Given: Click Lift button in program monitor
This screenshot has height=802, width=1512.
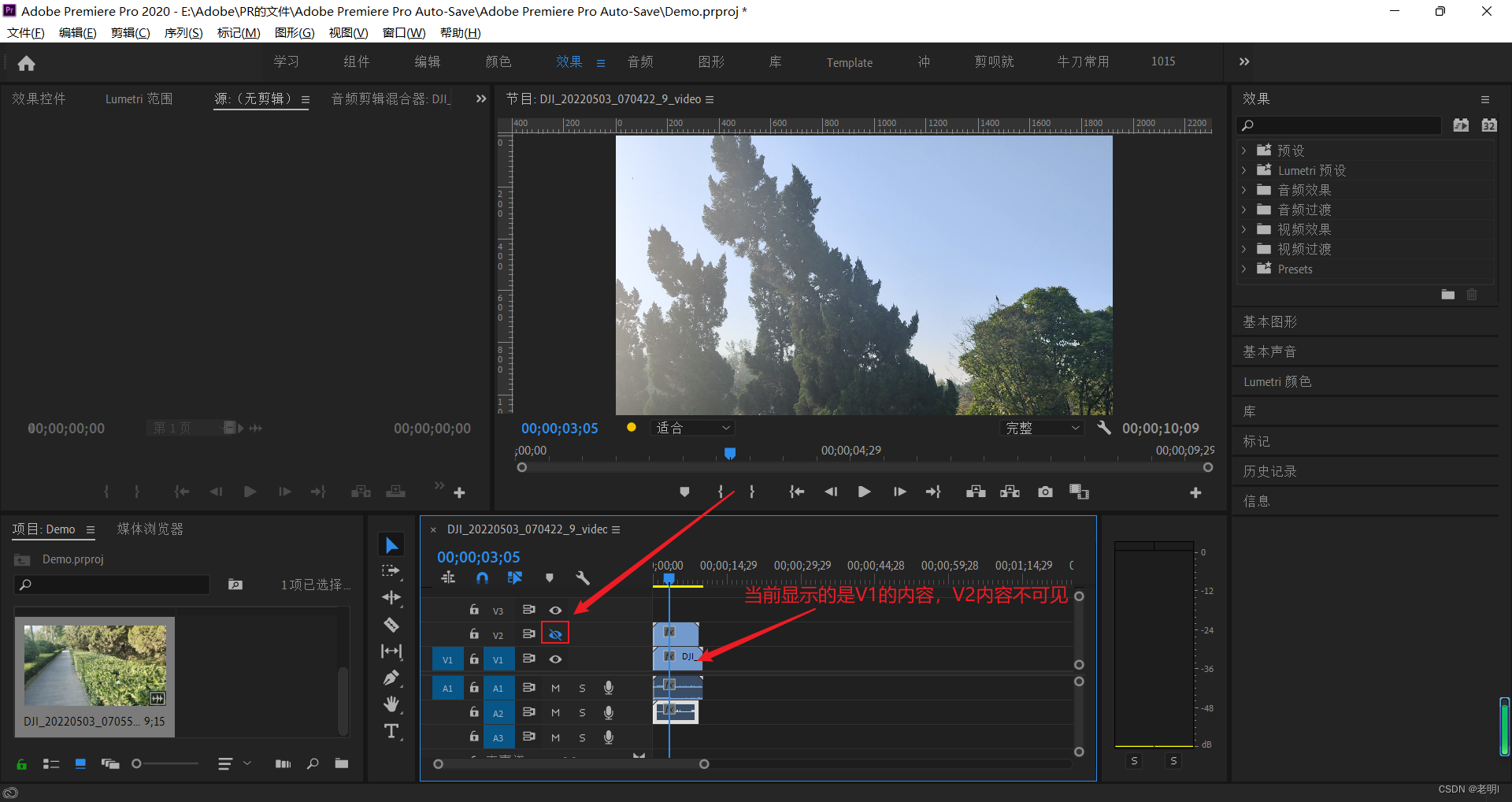Looking at the screenshot, I should (976, 492).
